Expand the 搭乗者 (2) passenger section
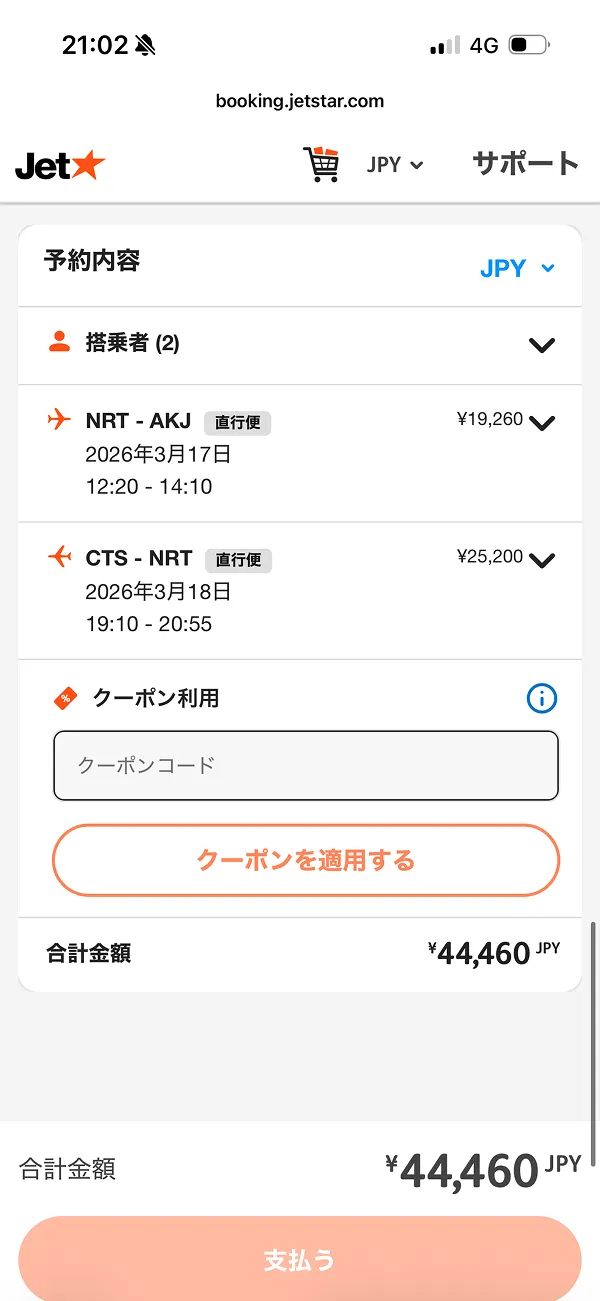 (x=541, y=345)
